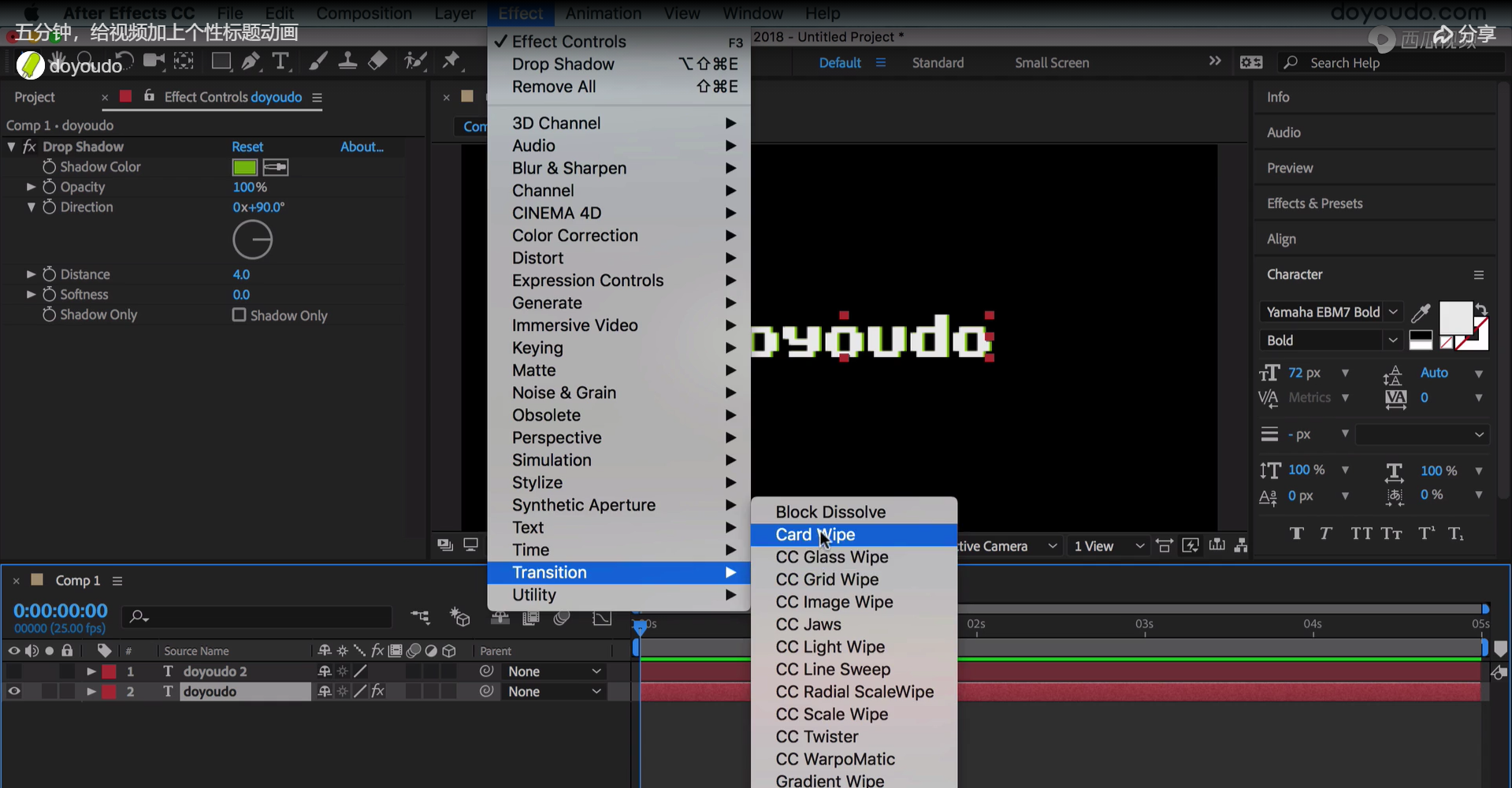Click the Direction angle dial
Screen dimensions: 1512x788
[252, 240]
